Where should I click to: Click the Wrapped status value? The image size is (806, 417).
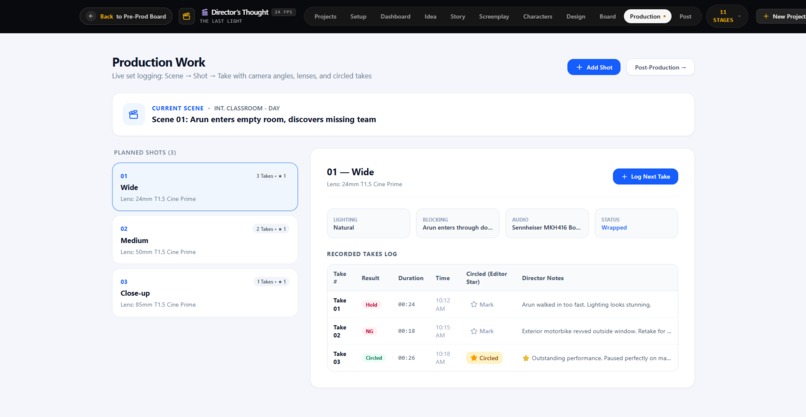click(x=614, y=227)
